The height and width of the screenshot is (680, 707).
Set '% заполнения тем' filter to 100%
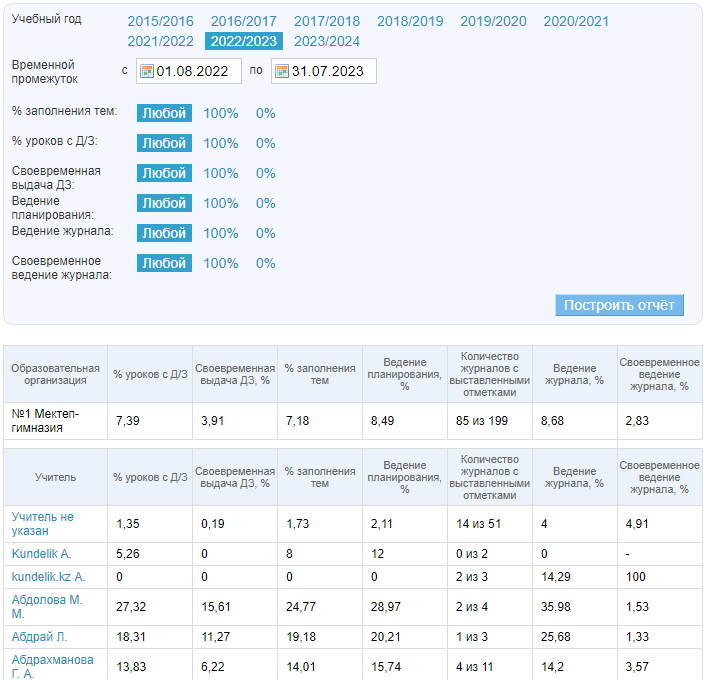[x=221, y=113]
